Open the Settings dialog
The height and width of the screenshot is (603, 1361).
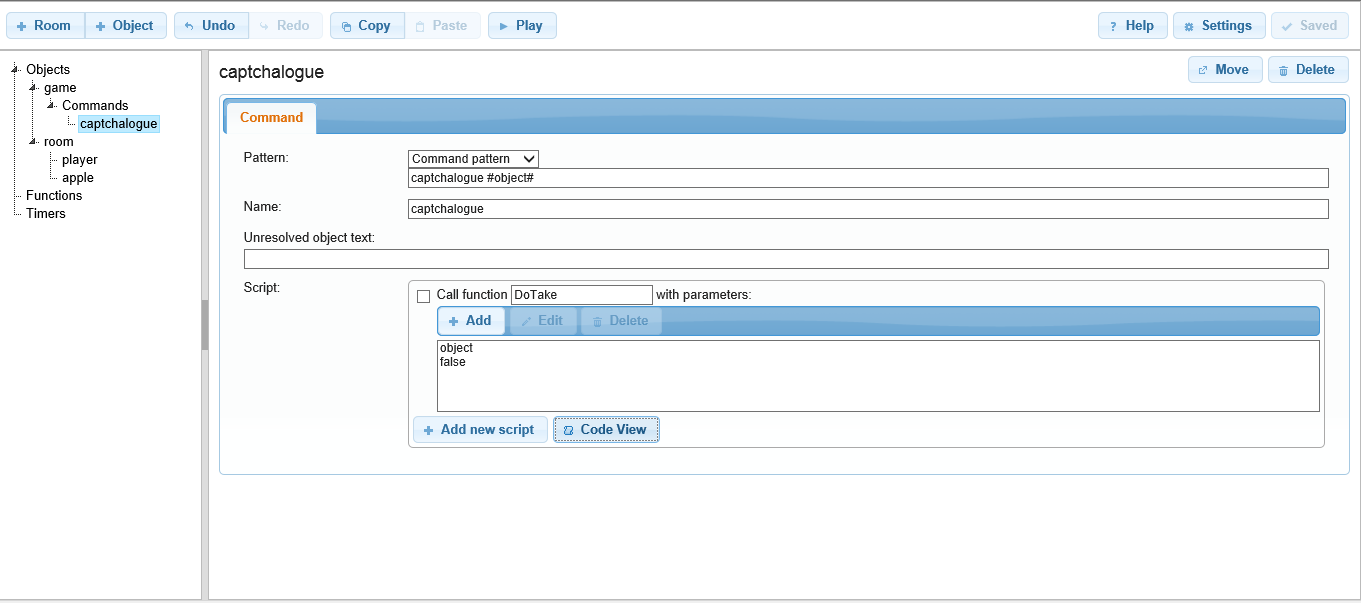[x=1218, y=26]
